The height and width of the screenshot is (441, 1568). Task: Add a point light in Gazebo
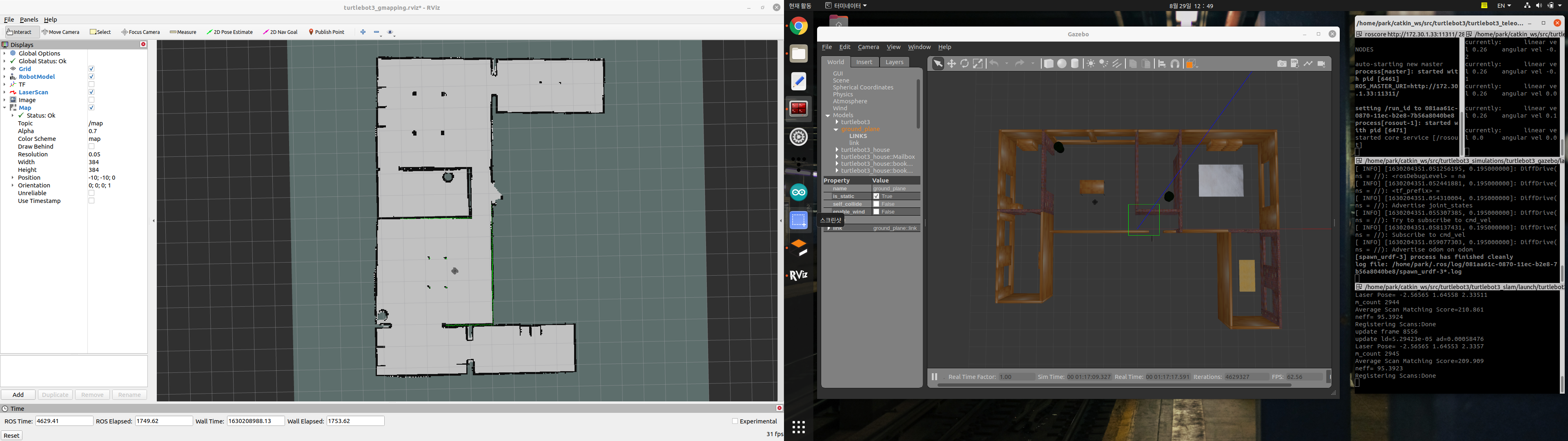pyautogui.click(x=1090, y=64)
